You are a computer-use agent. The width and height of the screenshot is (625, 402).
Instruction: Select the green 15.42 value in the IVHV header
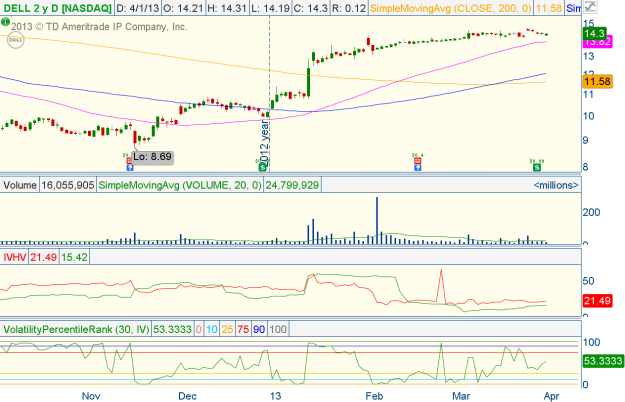[x=75, y=257]
